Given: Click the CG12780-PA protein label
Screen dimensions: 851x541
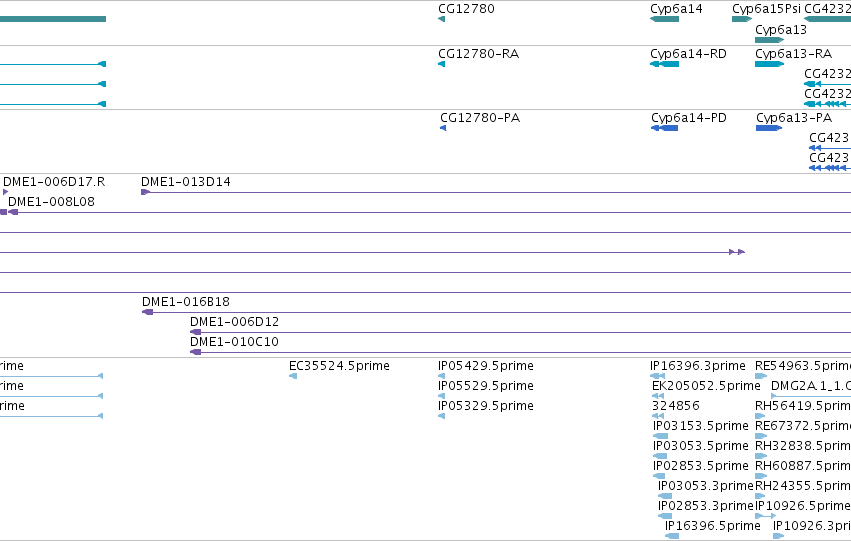Looking at the screenshot, I should tap(480, 118).
